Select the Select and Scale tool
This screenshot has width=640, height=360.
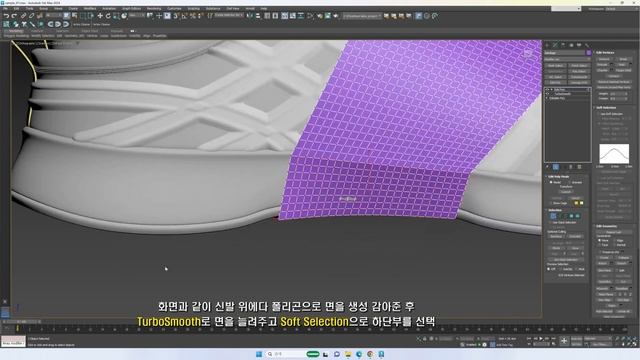click(x=116, y=16)
